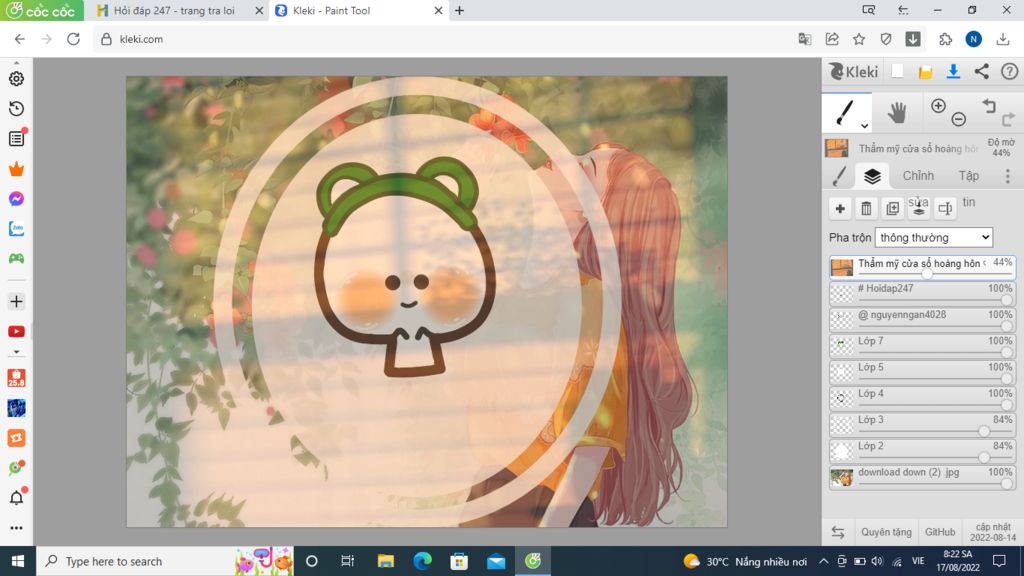Save the image with download icon

(x=953, y=72)
